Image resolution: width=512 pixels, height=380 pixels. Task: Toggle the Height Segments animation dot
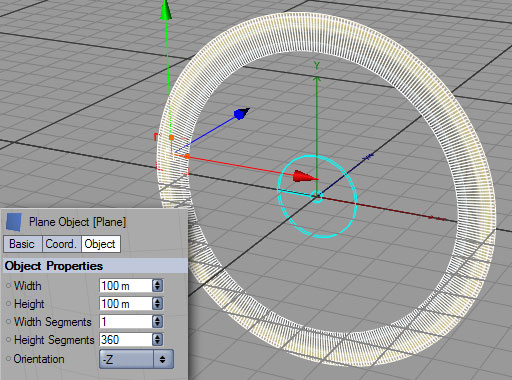[8, 340]
